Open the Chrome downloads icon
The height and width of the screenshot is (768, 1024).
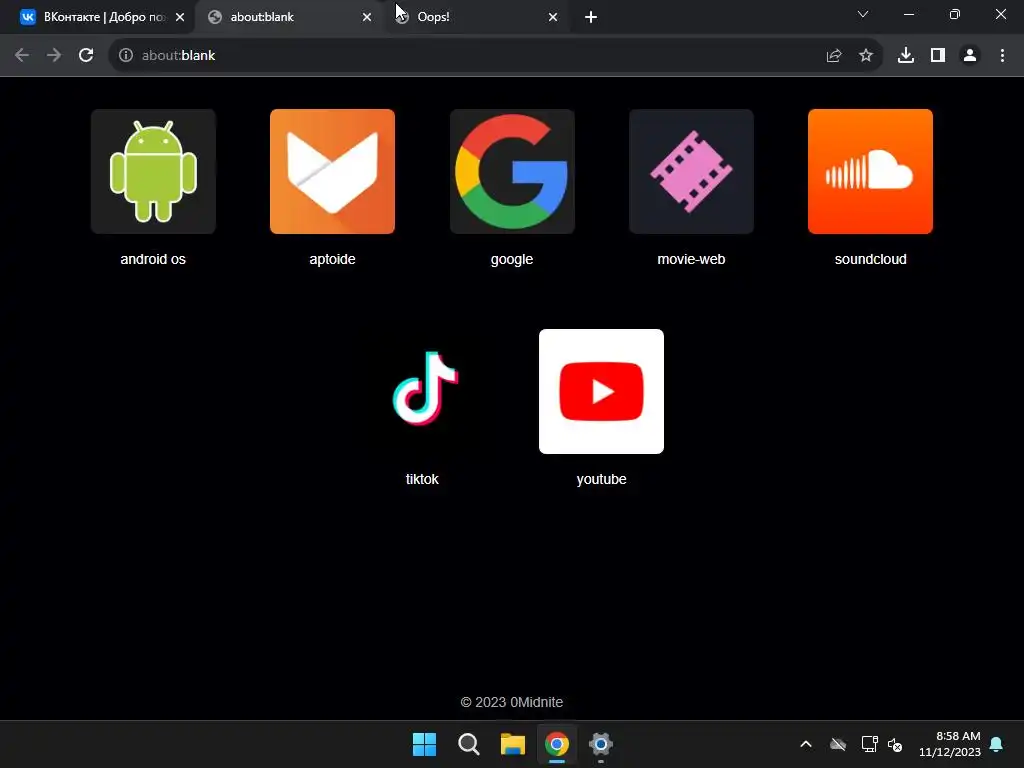click(905, 56)
